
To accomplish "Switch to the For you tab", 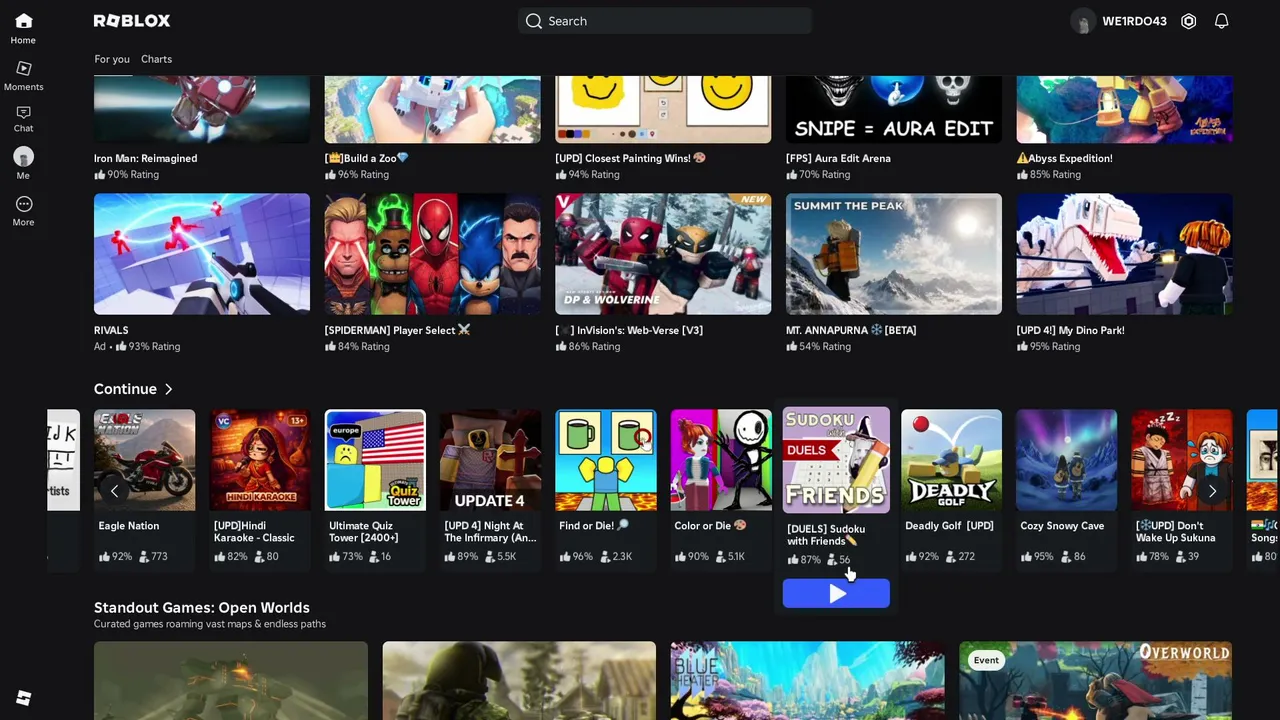I will click(112, 59).
